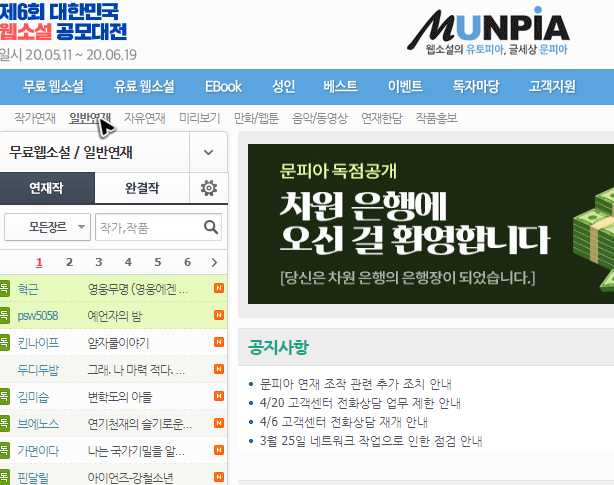Go to page 5 of the list
Image resolution: width=614 pixels, height=485 pixels.
157,262
